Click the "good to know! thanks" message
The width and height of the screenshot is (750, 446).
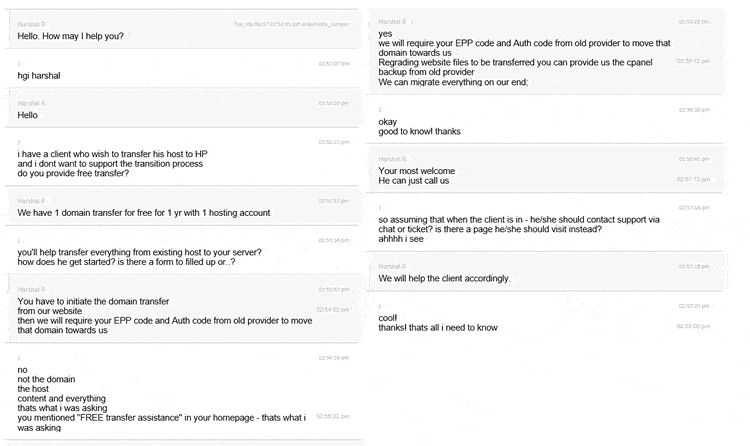coord(419,131)
